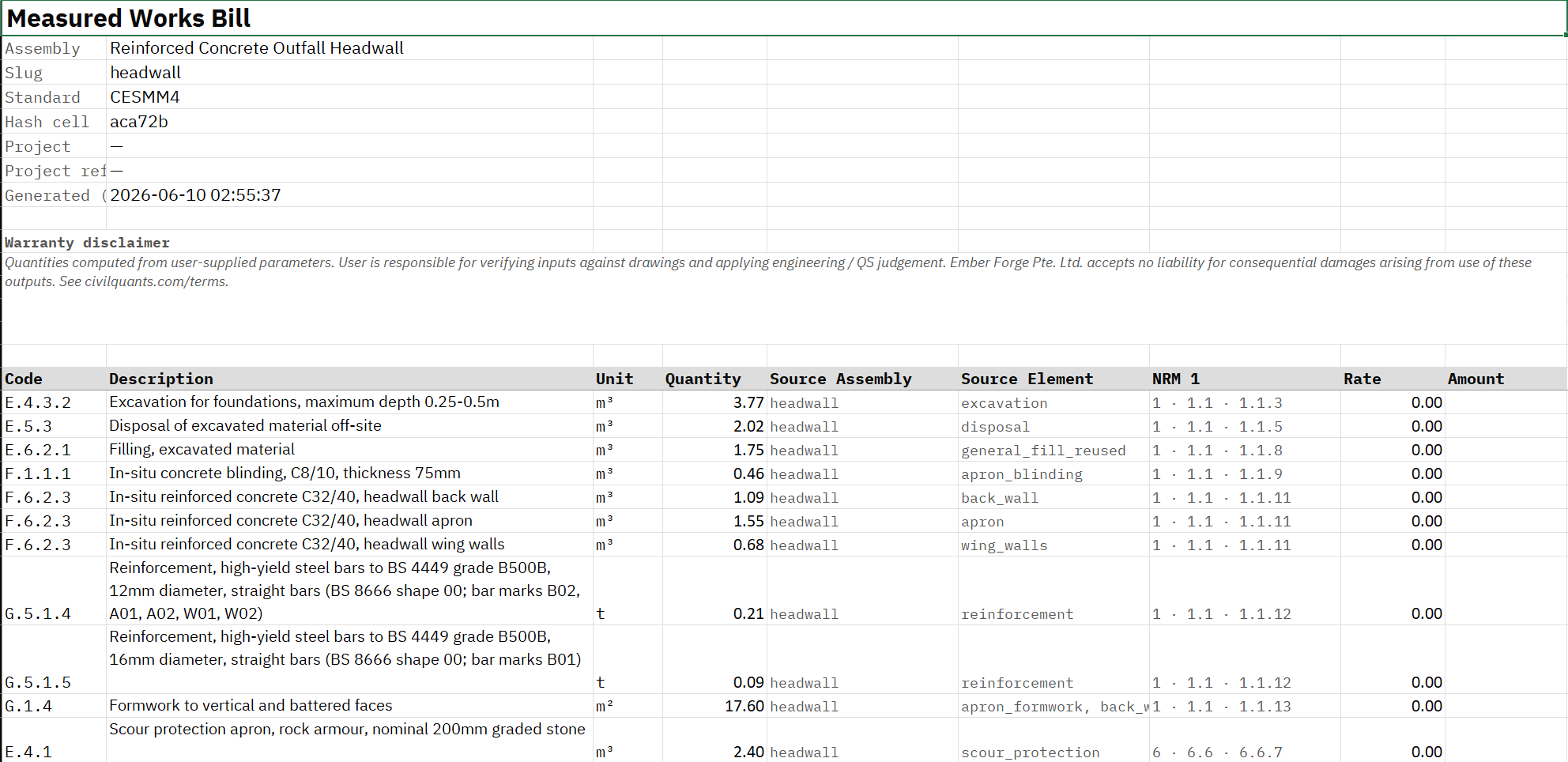
Task: Select quantity cell '0.09'
Action: click(x=714, y=659)
